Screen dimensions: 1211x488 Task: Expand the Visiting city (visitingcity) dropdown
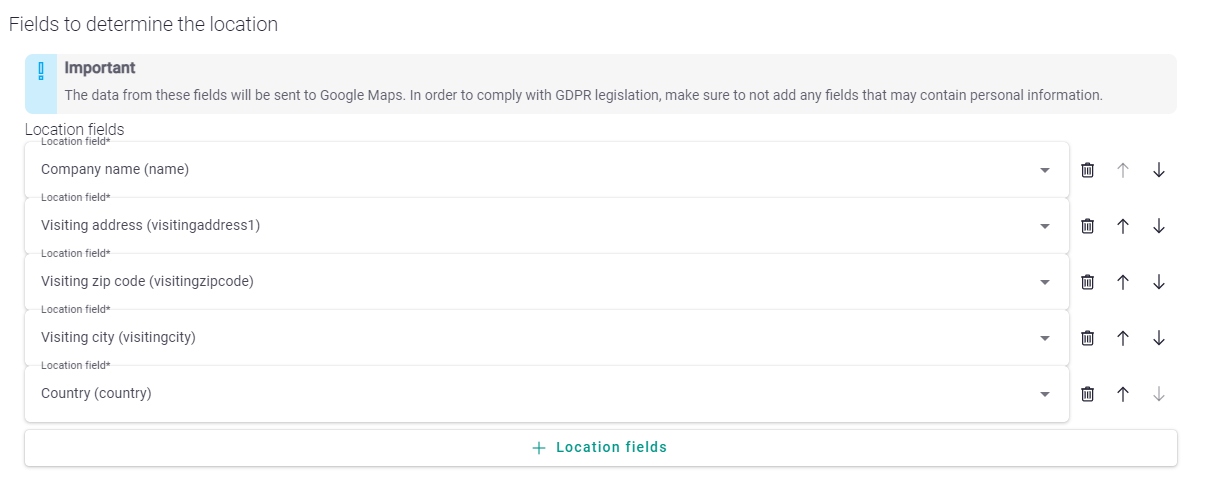(547, 338)
